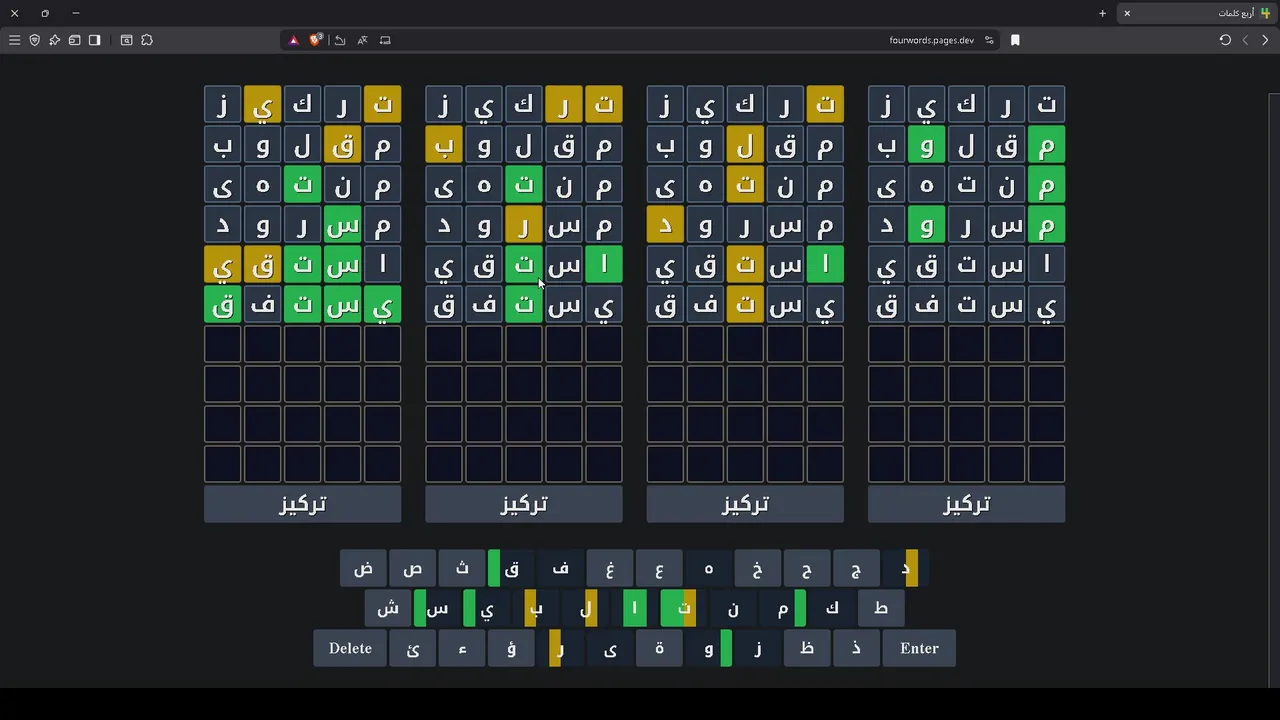Screen dimensions: 1280x720
Task: Tap the م key on the keyboard
Action: coord(782,608)
